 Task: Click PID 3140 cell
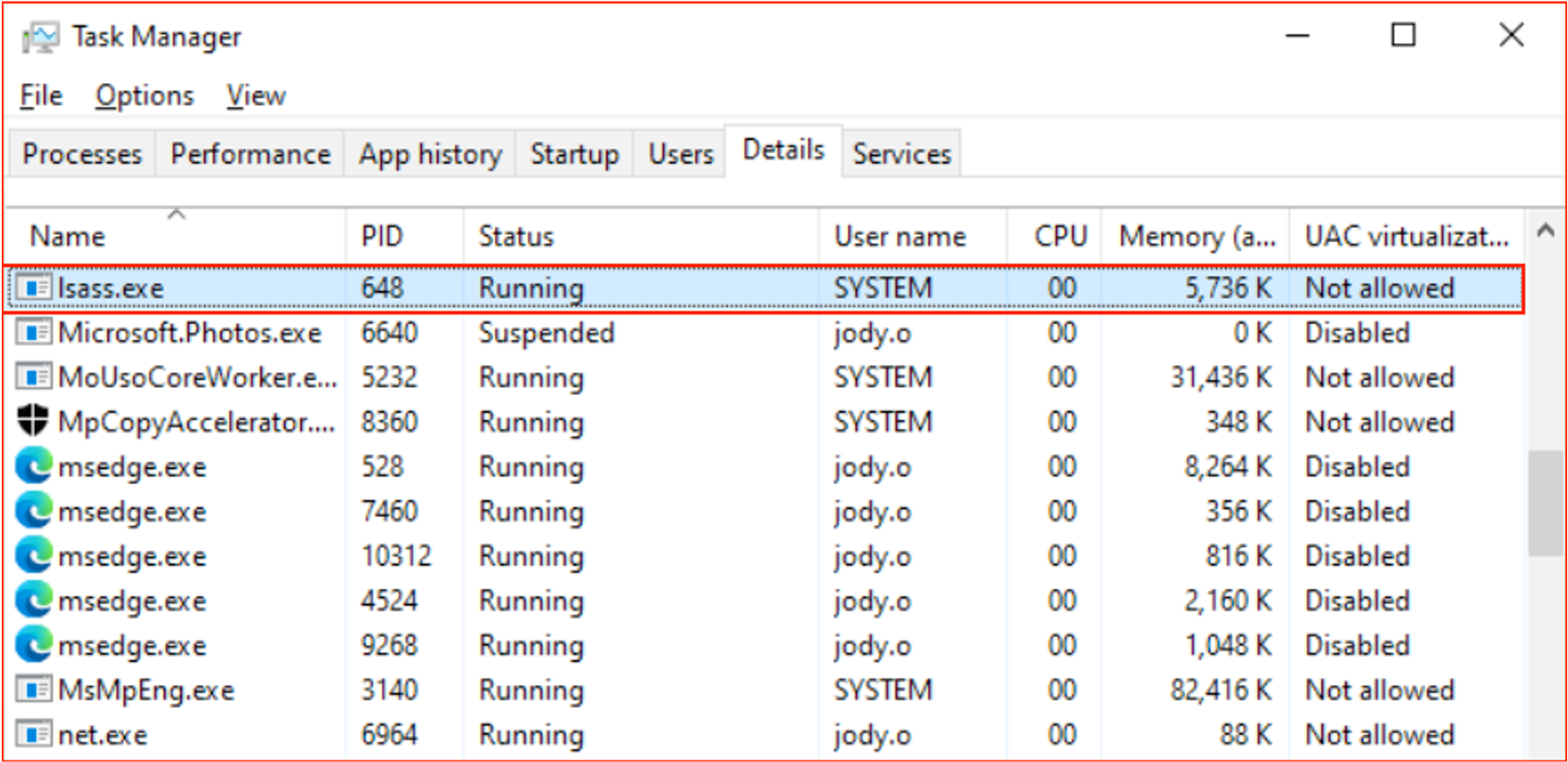click(390, 689)
